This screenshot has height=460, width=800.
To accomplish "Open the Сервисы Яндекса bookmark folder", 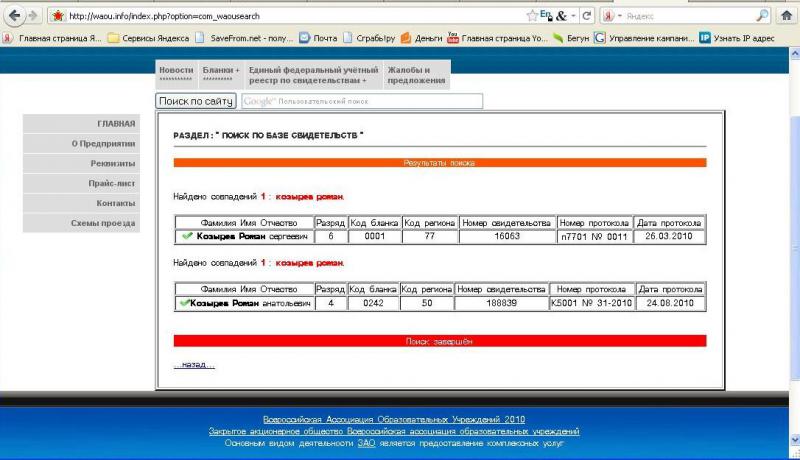I will coord(150,38).
